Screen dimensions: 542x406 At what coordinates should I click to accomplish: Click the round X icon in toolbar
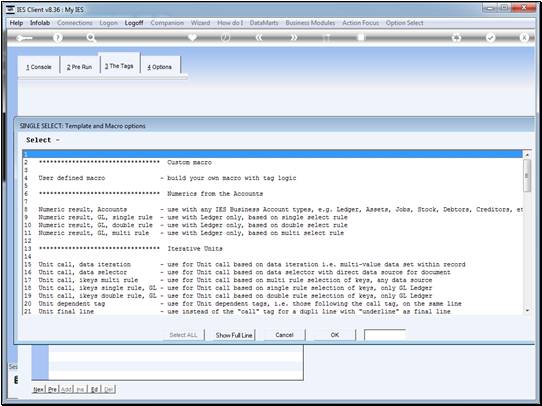524,38
